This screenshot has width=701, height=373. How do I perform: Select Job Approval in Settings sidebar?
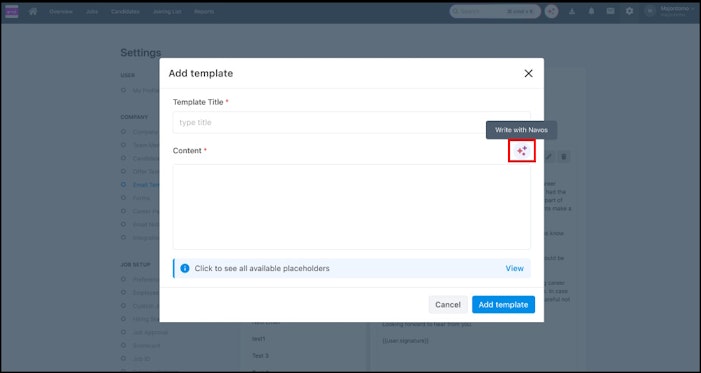(150, 332)
